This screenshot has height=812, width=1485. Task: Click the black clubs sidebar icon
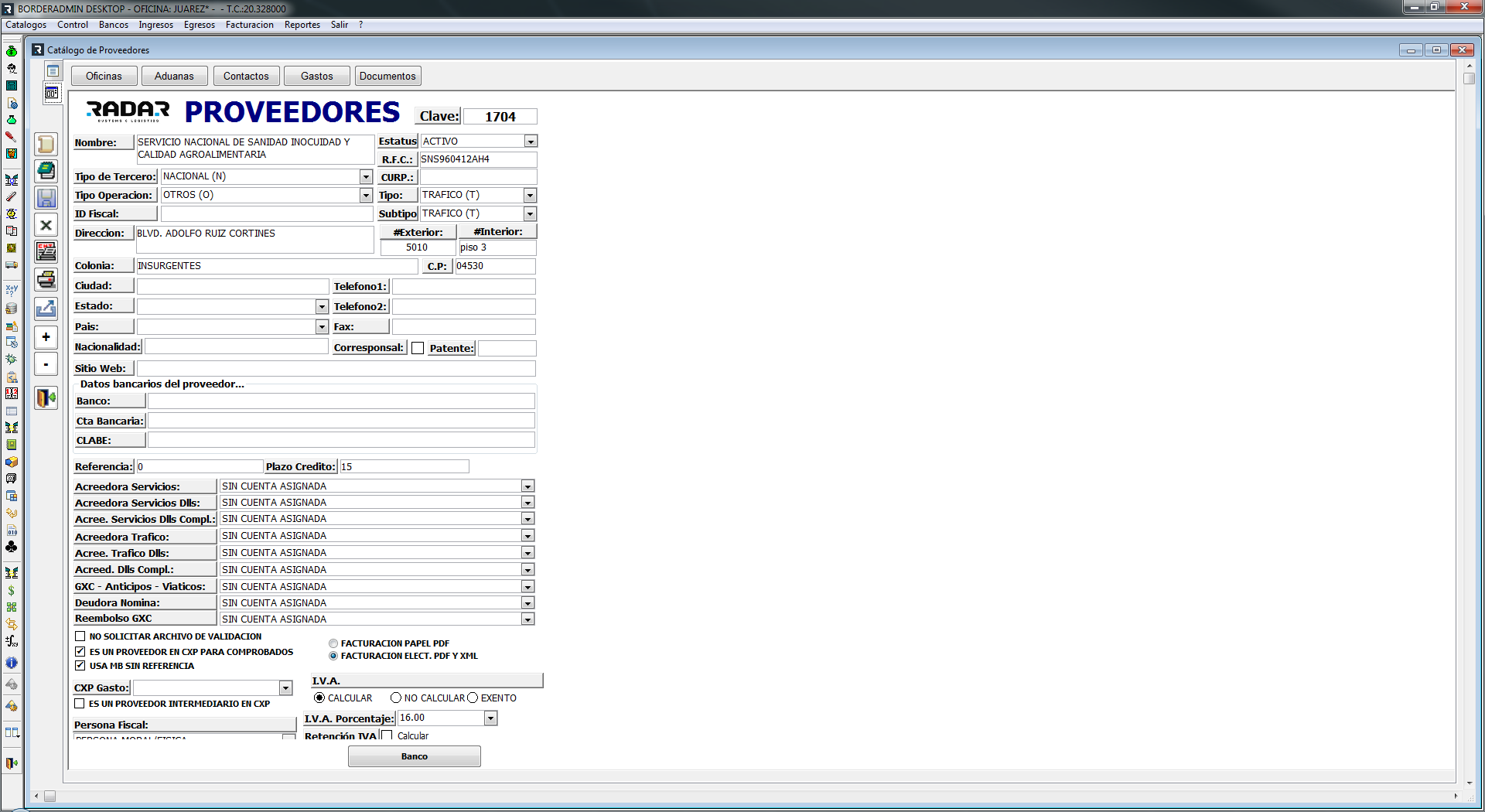[x=11, y=547]
